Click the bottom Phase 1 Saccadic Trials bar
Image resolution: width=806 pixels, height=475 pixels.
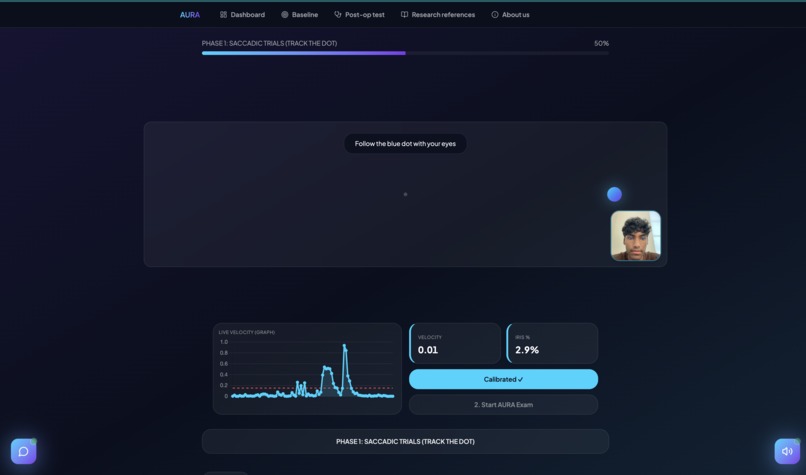[x=405, y=442]
